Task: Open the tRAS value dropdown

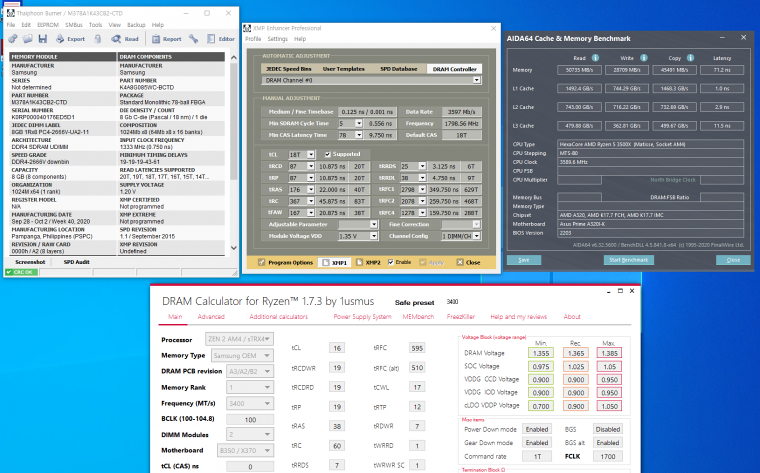Action: [x=311, y=189]
